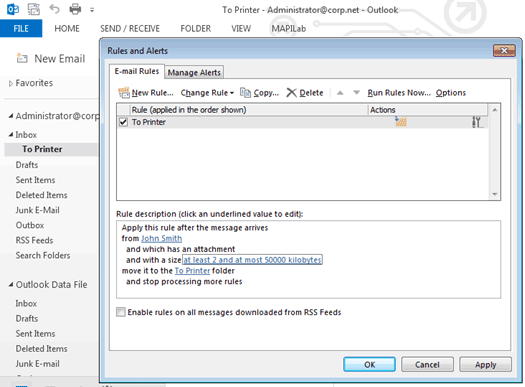
Task: Click the Delete X icon
Action: 291,93
